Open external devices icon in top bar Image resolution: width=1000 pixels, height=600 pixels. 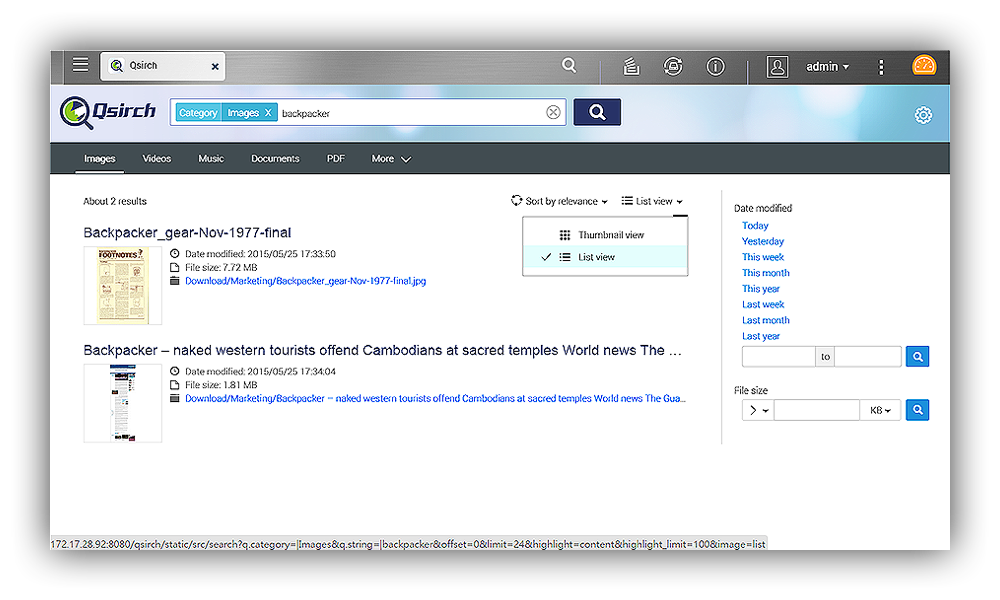coord(673,66)
